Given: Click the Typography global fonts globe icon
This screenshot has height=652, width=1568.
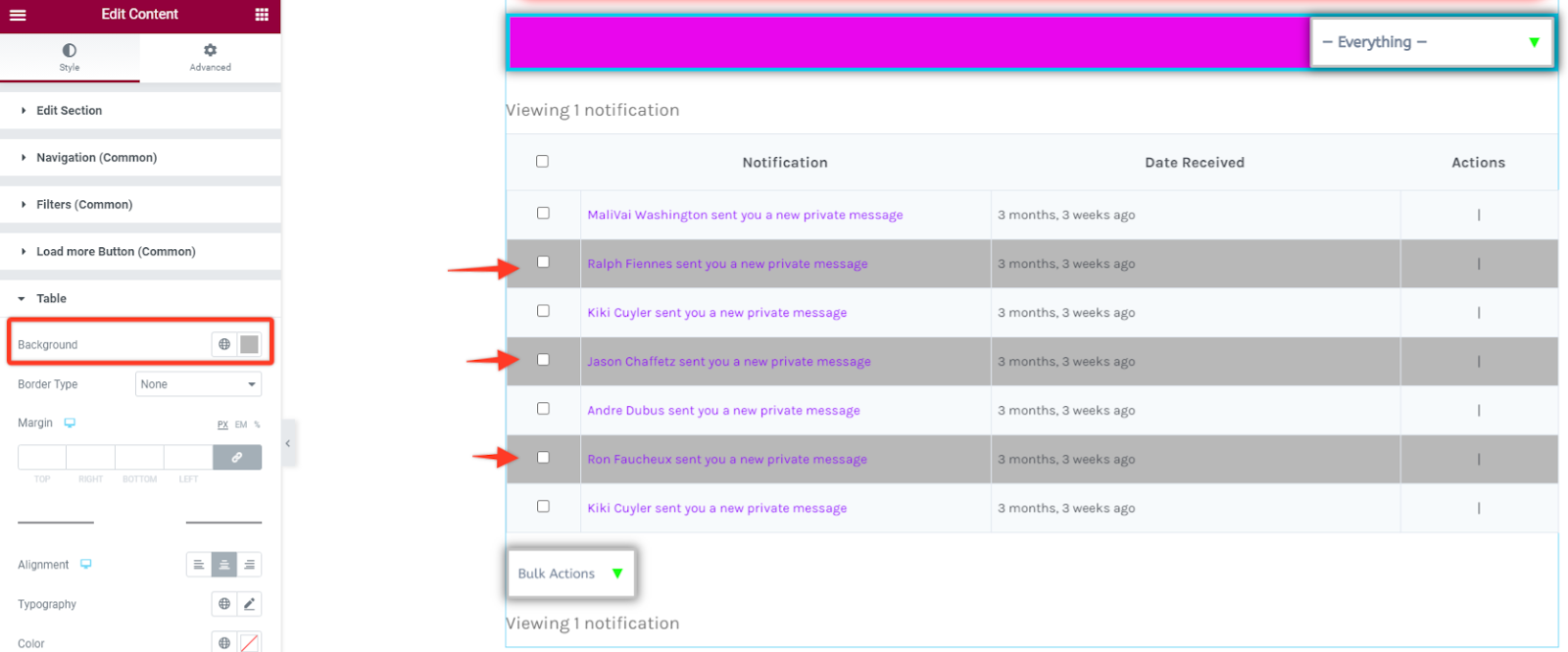Looking at the screenshot, I should click(x=224, y=604).
